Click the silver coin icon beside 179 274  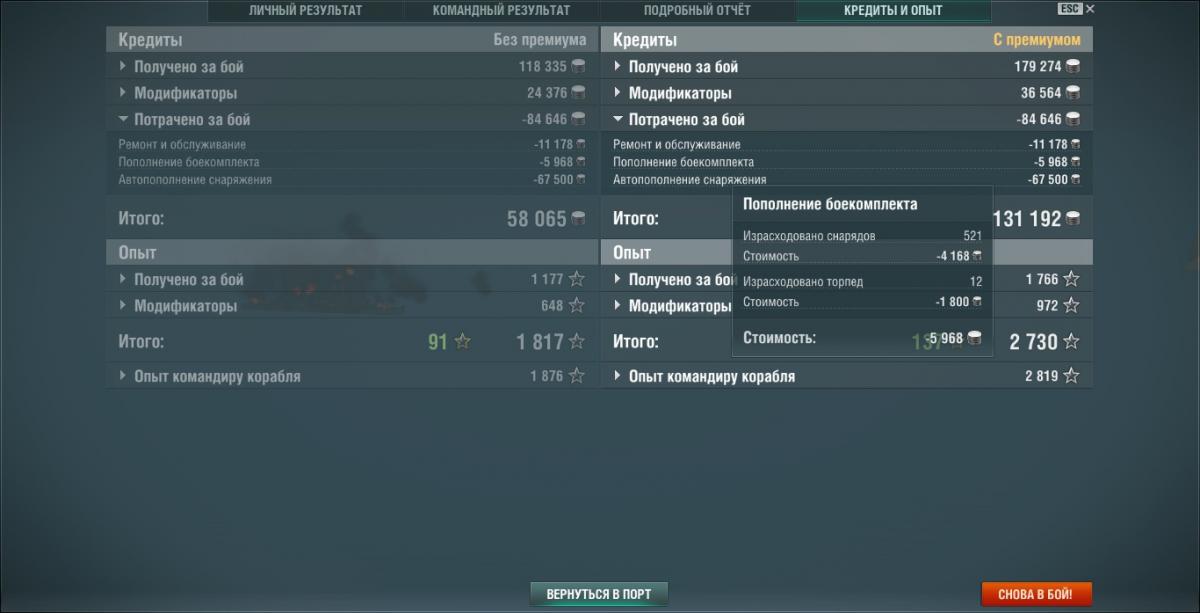pos(1072,67)
